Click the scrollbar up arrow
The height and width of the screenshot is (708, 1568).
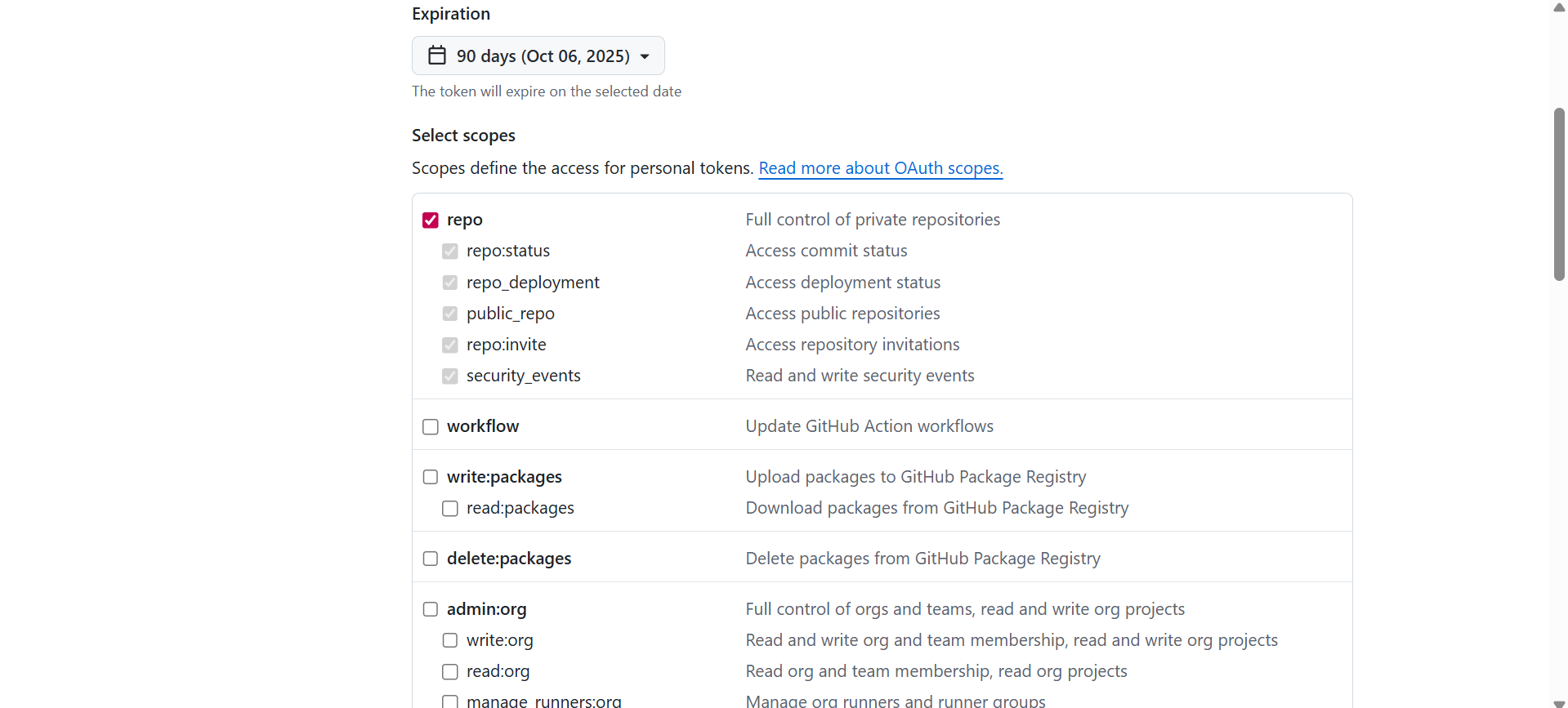pos(1559,7)
